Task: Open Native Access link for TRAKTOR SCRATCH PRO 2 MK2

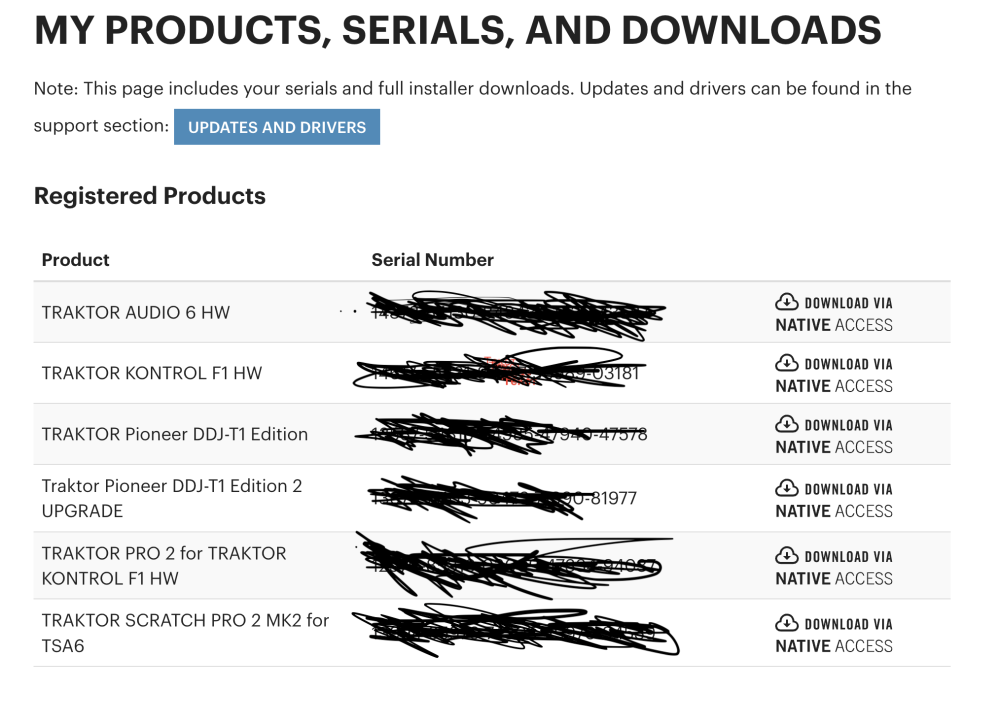Action: (x=834, y=635)
